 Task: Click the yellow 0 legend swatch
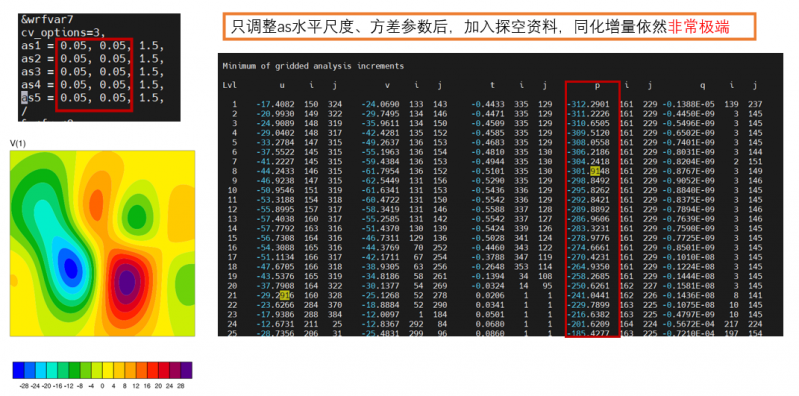(108, 369)
